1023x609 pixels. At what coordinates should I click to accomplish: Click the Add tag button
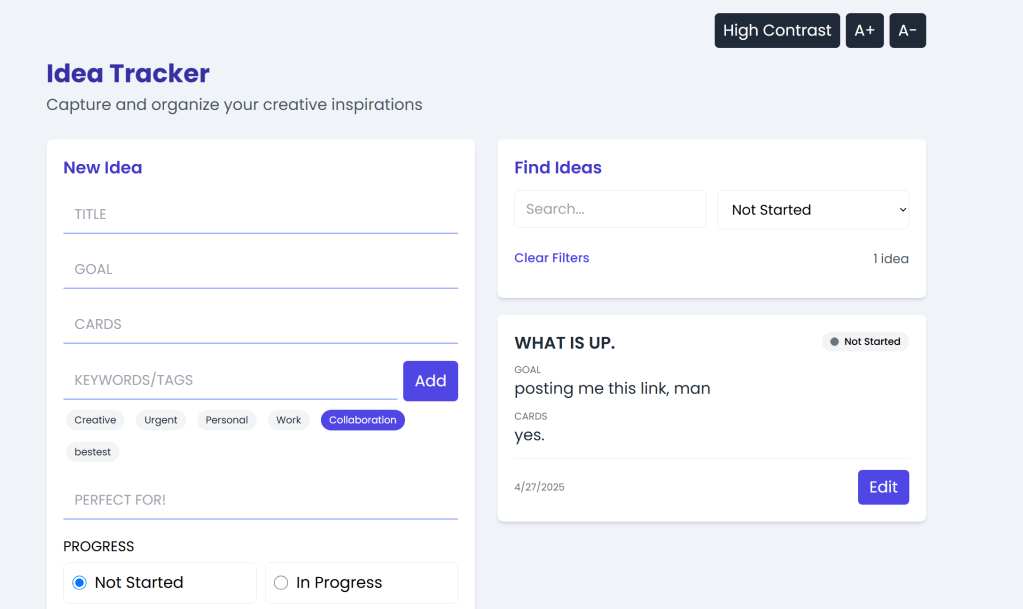pyautogui.click(x=430, y=381)
